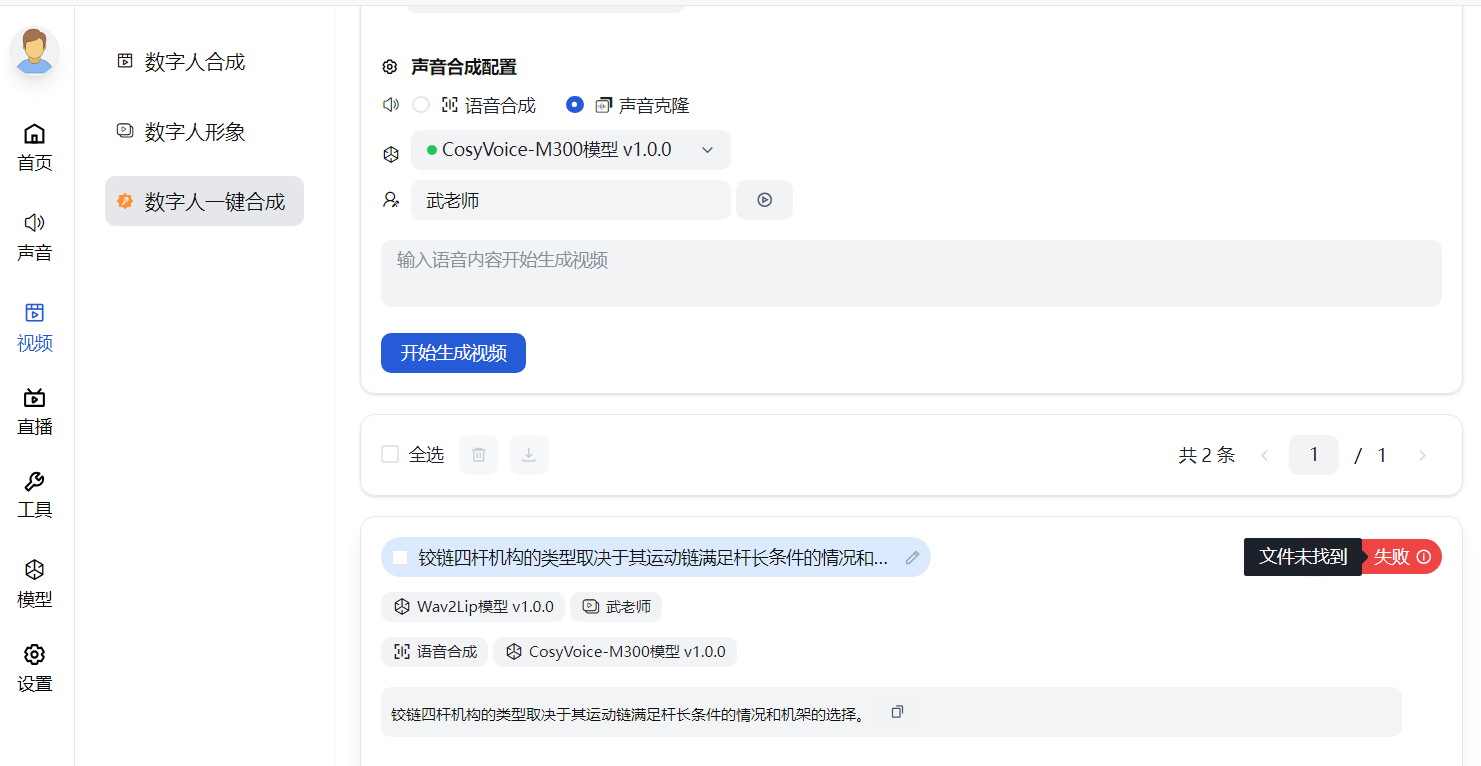
Task: Click the 开始生成视频 button
Action: tap(453, 353)
